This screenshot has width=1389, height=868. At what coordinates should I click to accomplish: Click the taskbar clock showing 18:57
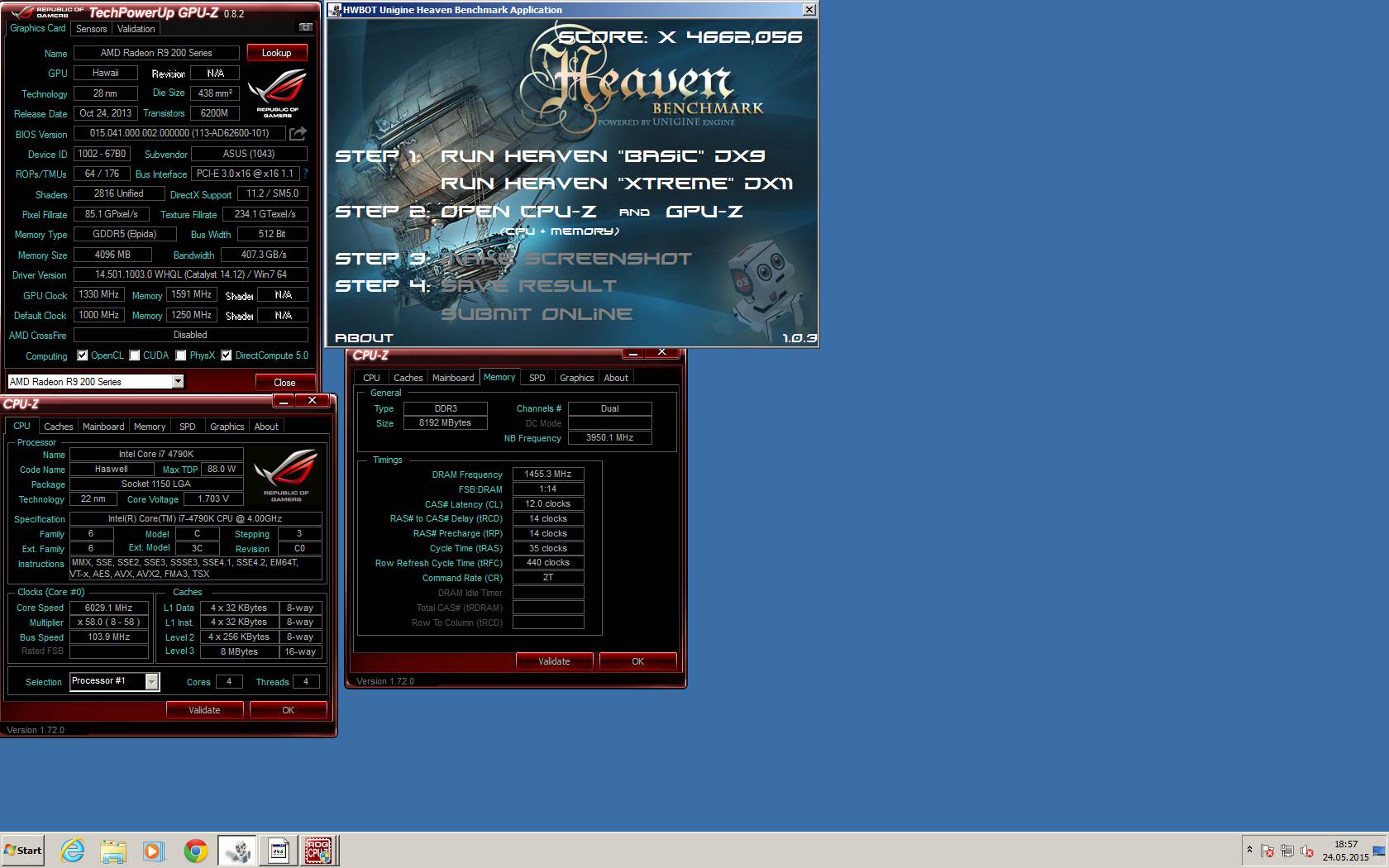pyautogui.click(x=1345, y=851)
